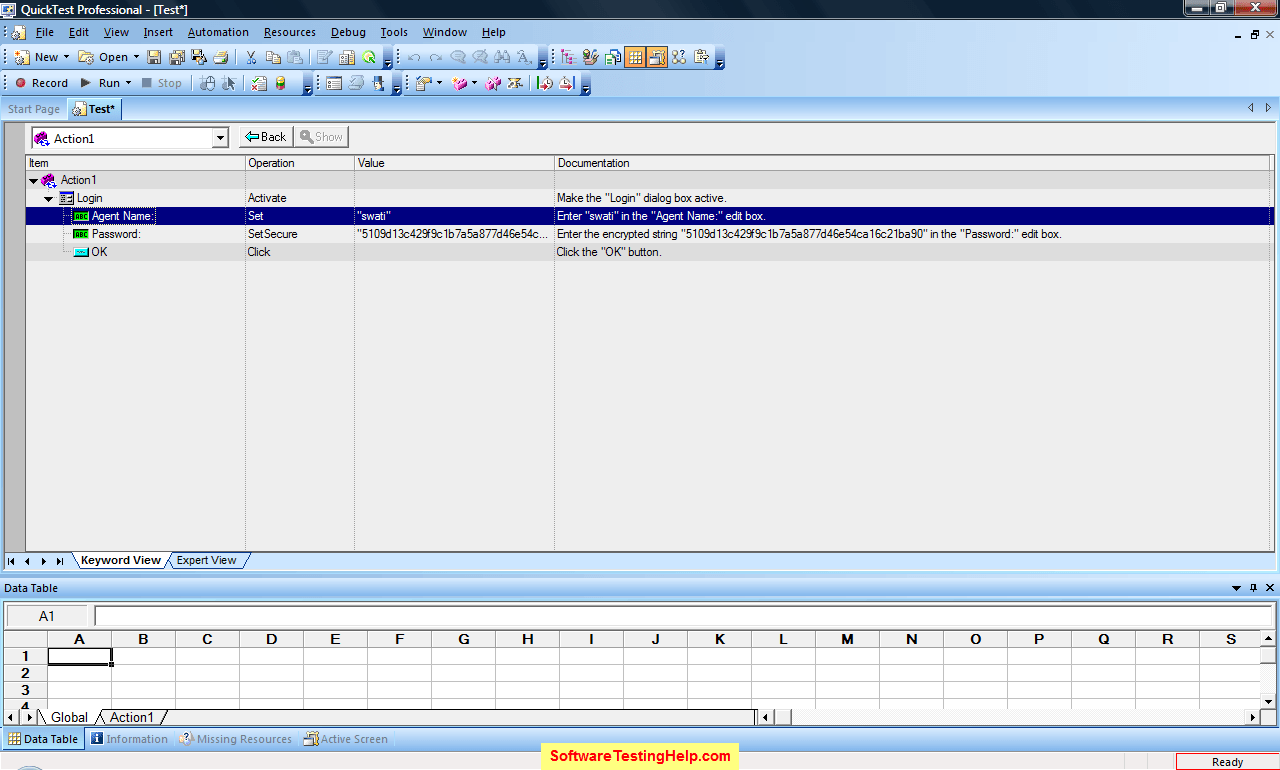Open the Action1 selector dropdown
This screenshot has height=770, width=1280.
(222, 137)
